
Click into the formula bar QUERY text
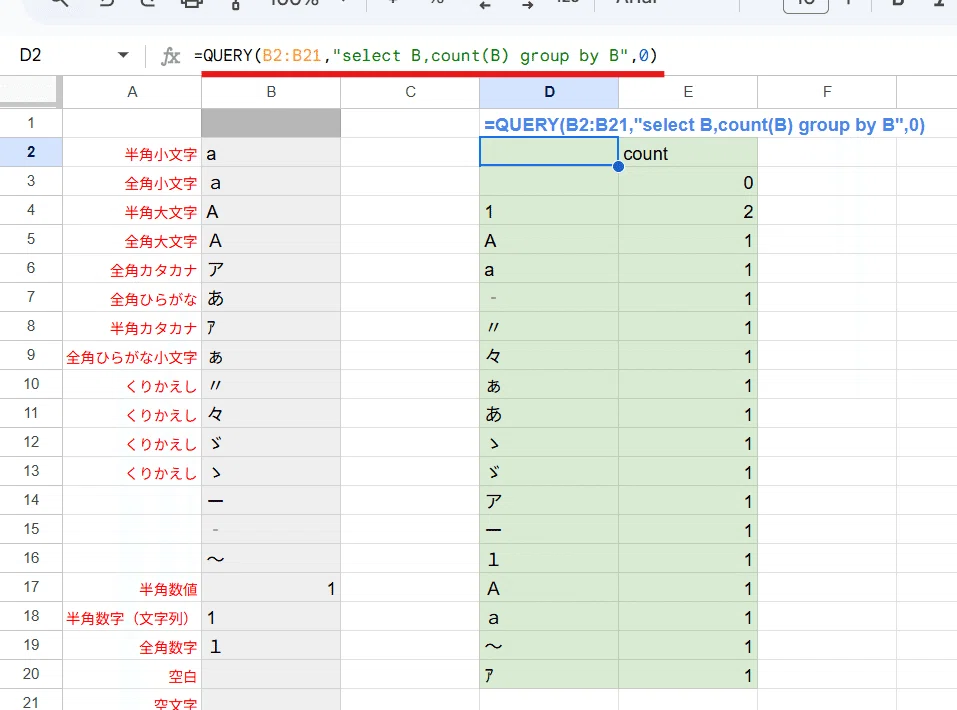(x=425, y=56)
